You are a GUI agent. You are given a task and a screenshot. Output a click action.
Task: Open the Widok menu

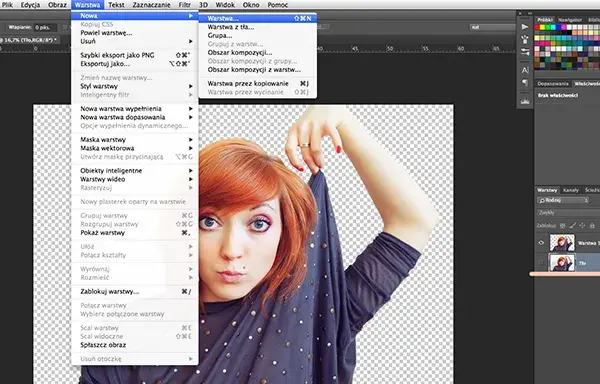point(225,5)
